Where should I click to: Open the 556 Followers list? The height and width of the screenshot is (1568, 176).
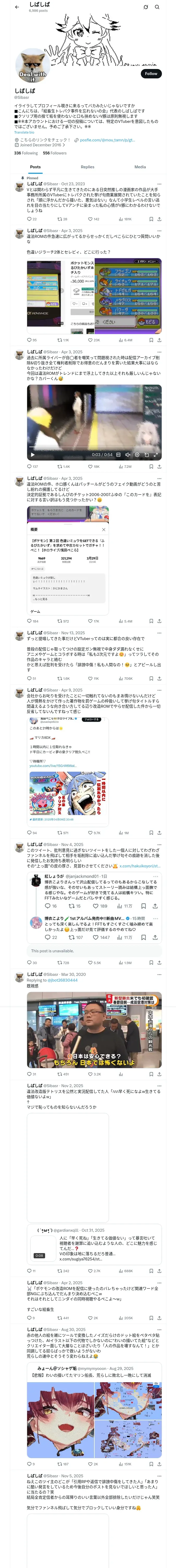click(54, 153)
